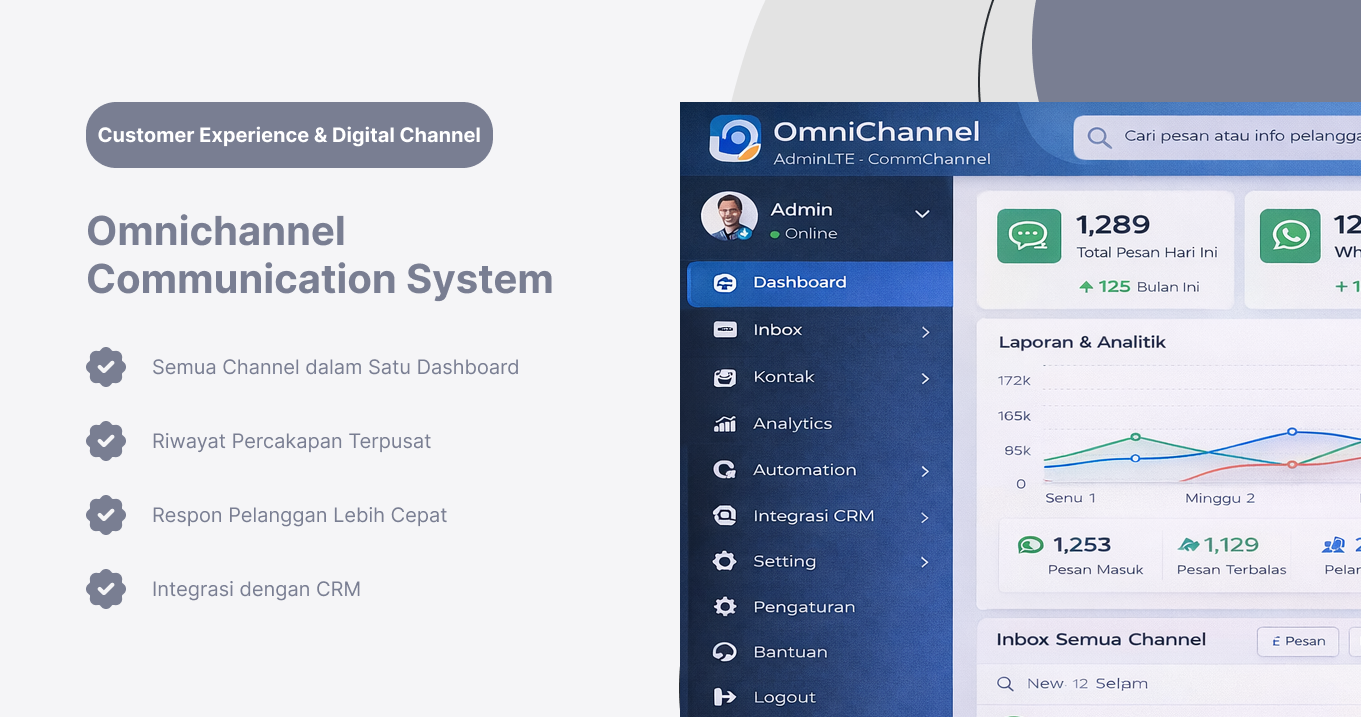
Task: Open Kontak via its contact book icon
Action: coord(724,376)
